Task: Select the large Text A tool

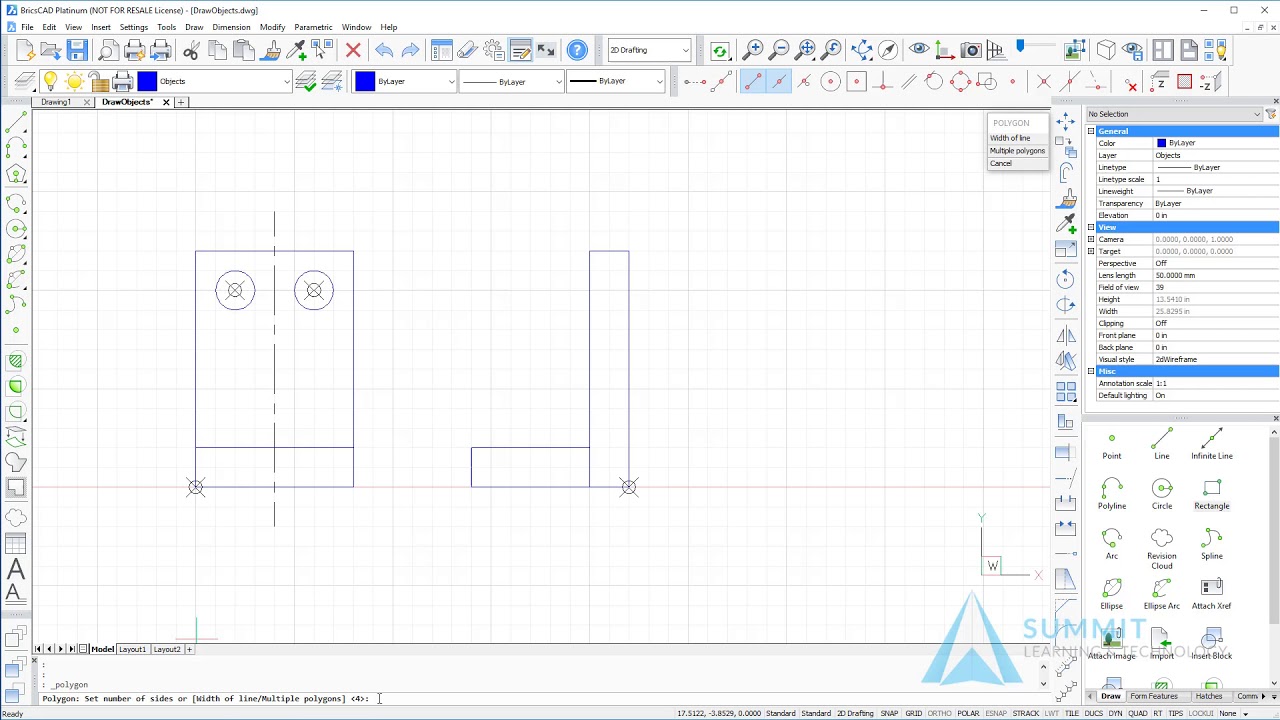Action: [x=15, y=570]
